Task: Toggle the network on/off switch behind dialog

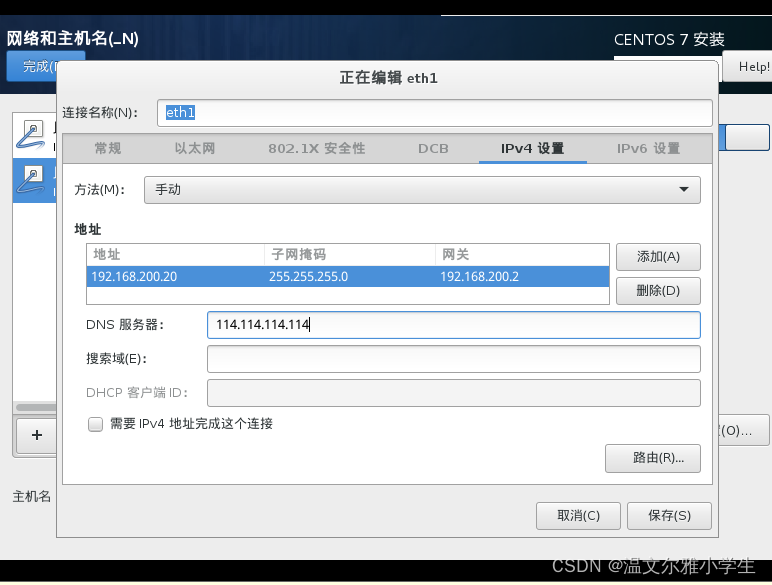Action: [x=744, y=137]
